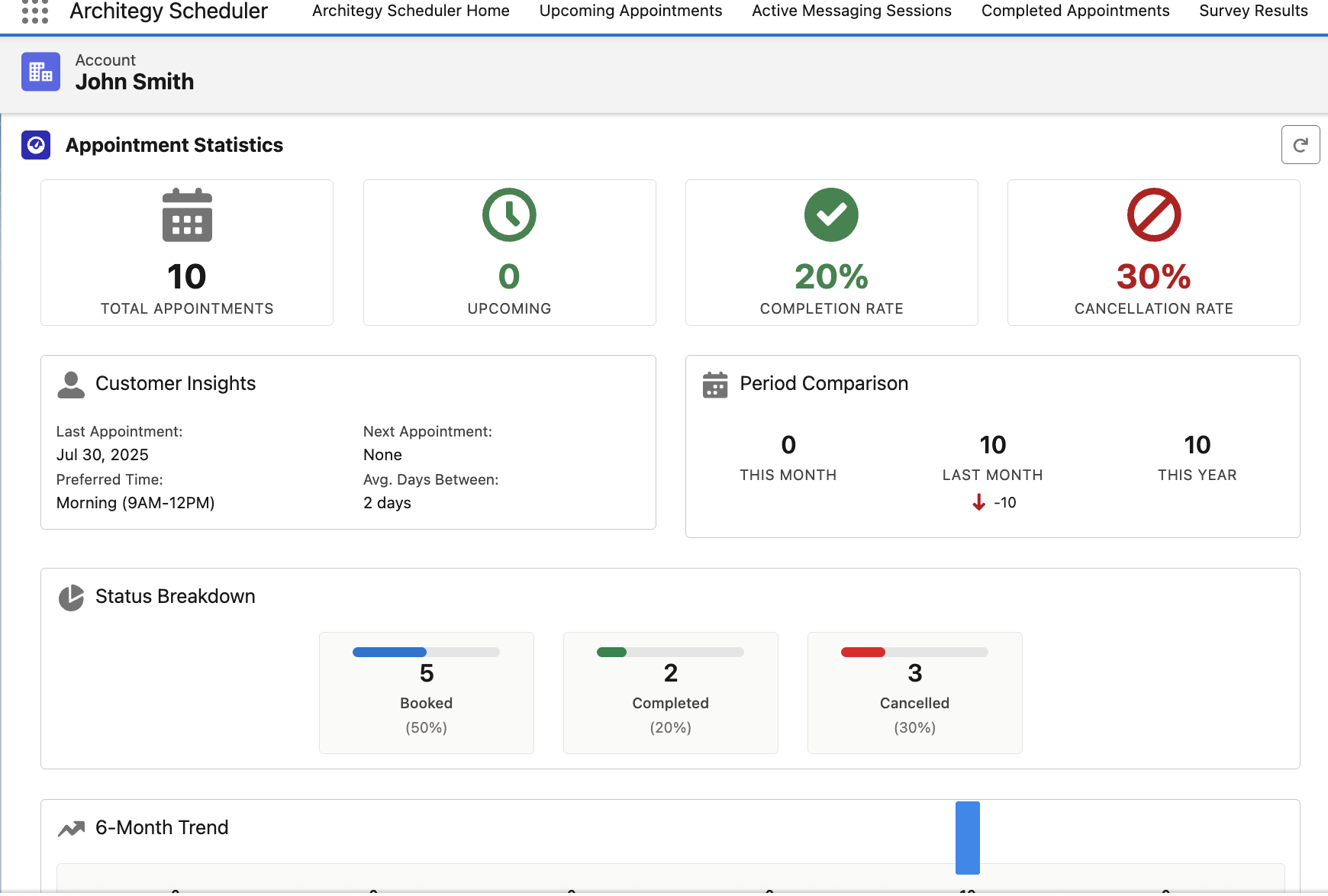1328x896 pixels.
Task: Click 'Morning (9AM-12PM)' preferred time
Action: click(135, 503)
